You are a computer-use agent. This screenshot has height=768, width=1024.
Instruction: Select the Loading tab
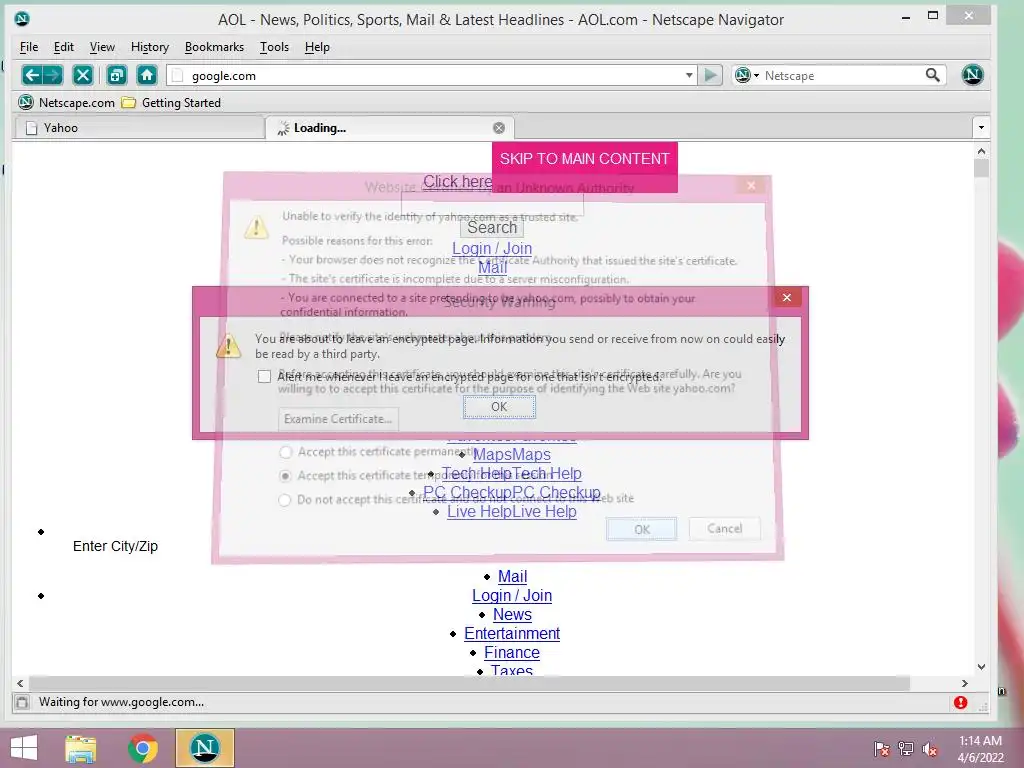[x=389, y=128]
